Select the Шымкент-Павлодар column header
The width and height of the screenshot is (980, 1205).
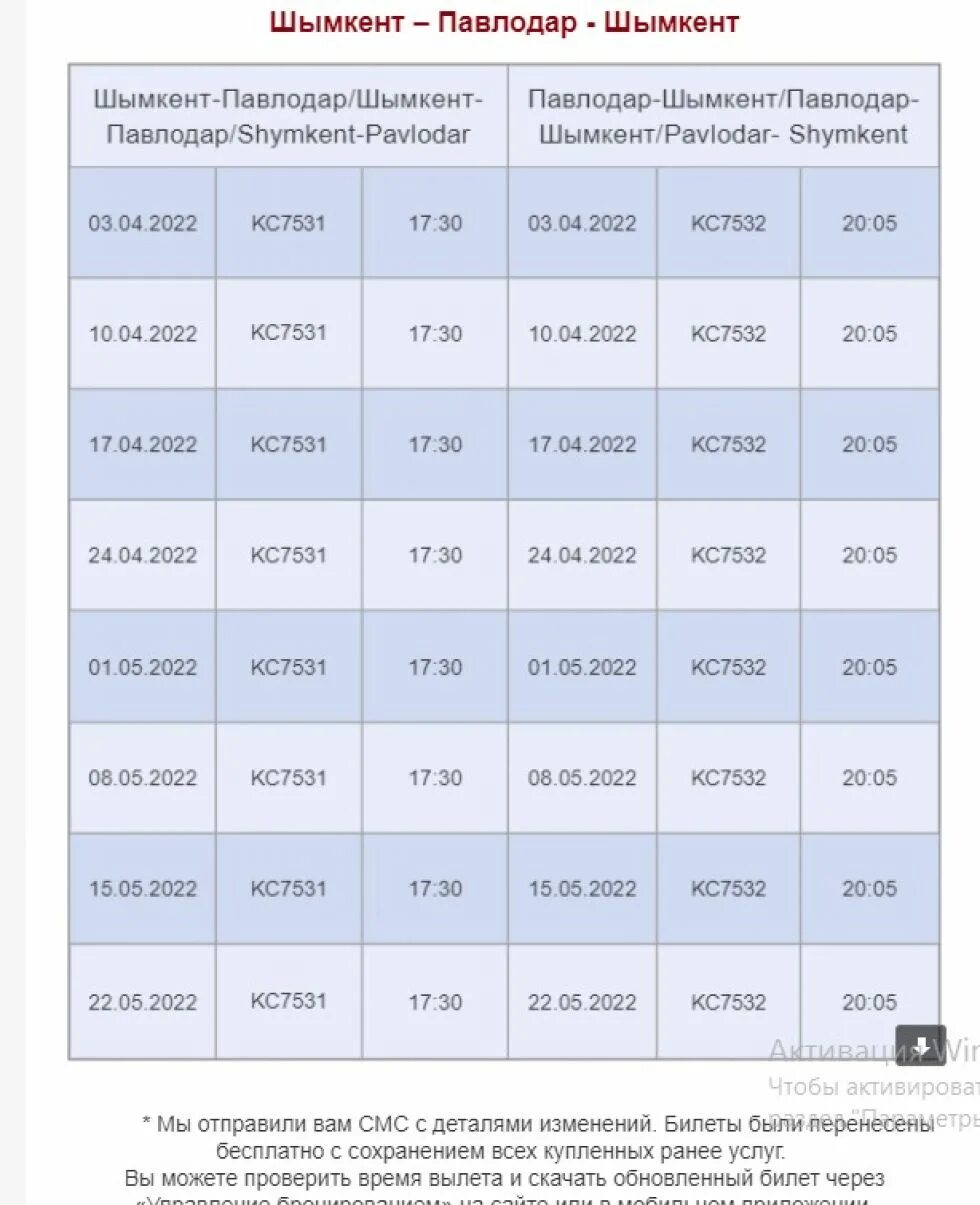288,116
